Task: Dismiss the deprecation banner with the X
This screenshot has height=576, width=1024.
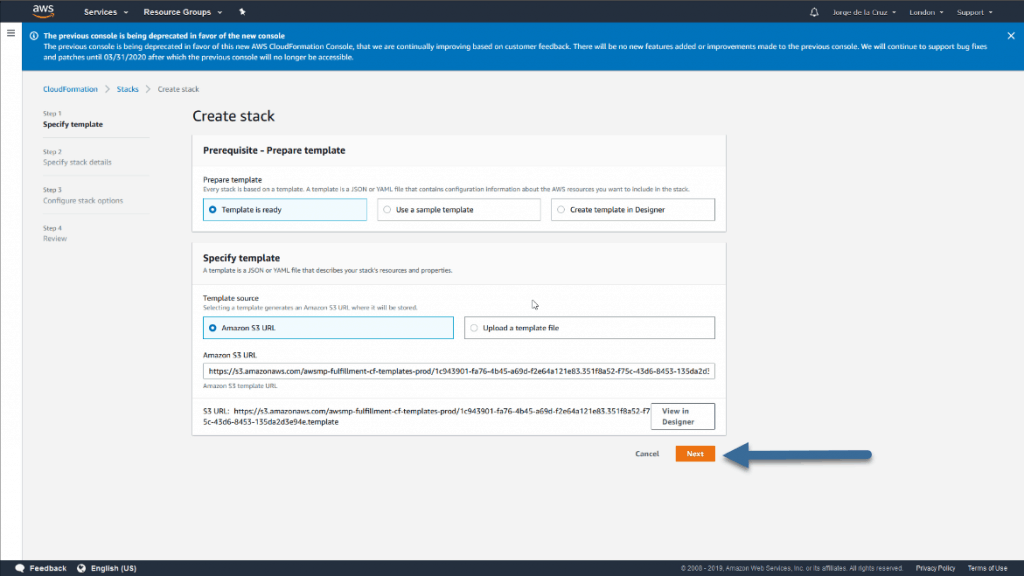Action: tap(1010, 36)
